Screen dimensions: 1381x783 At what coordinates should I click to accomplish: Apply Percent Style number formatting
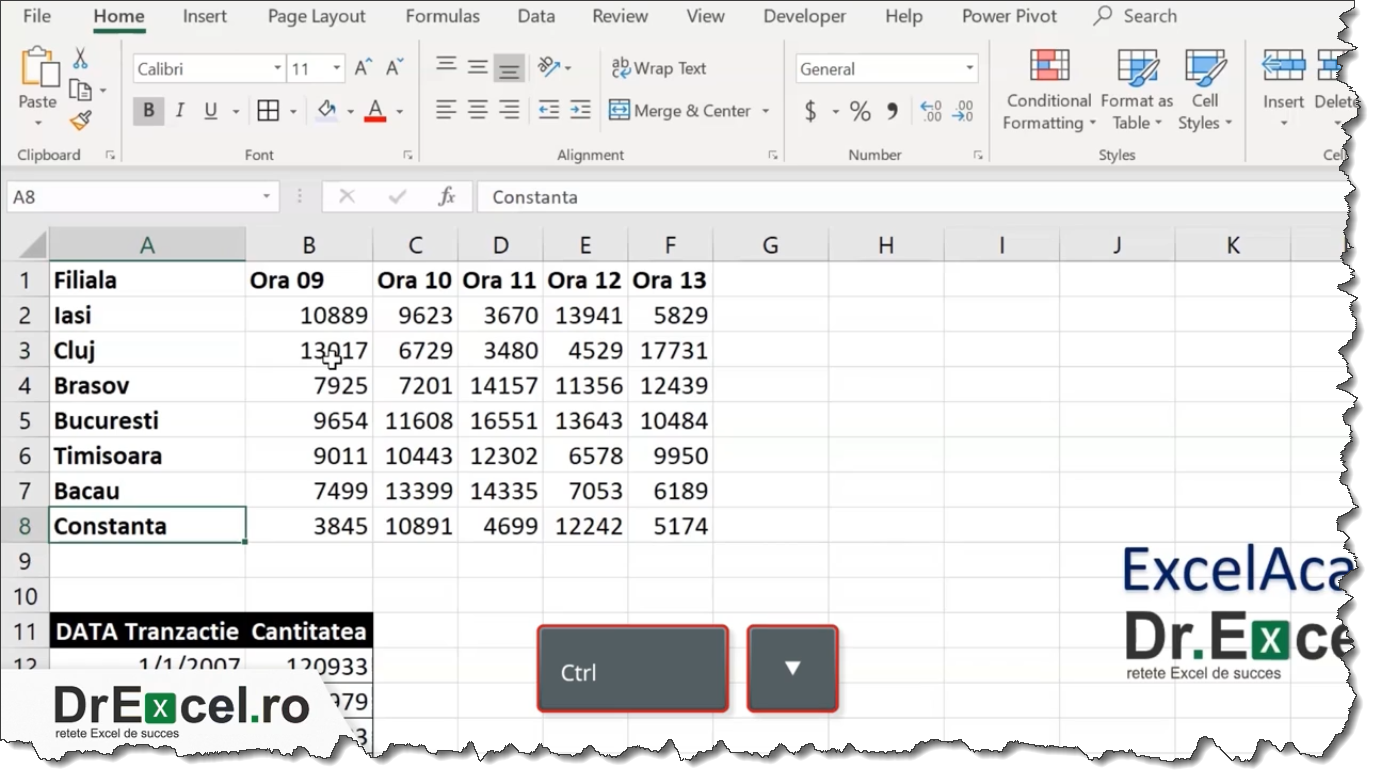858,111
